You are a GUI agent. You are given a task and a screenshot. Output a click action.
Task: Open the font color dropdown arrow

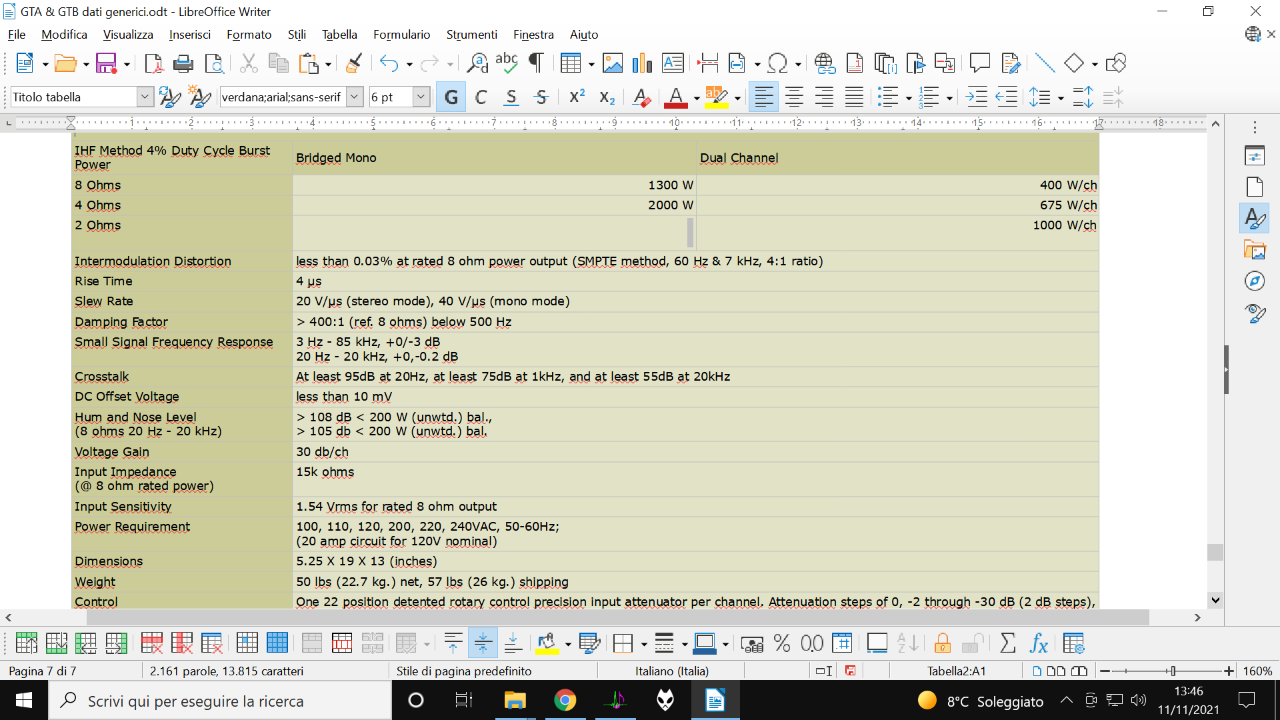tap(695, 97)
